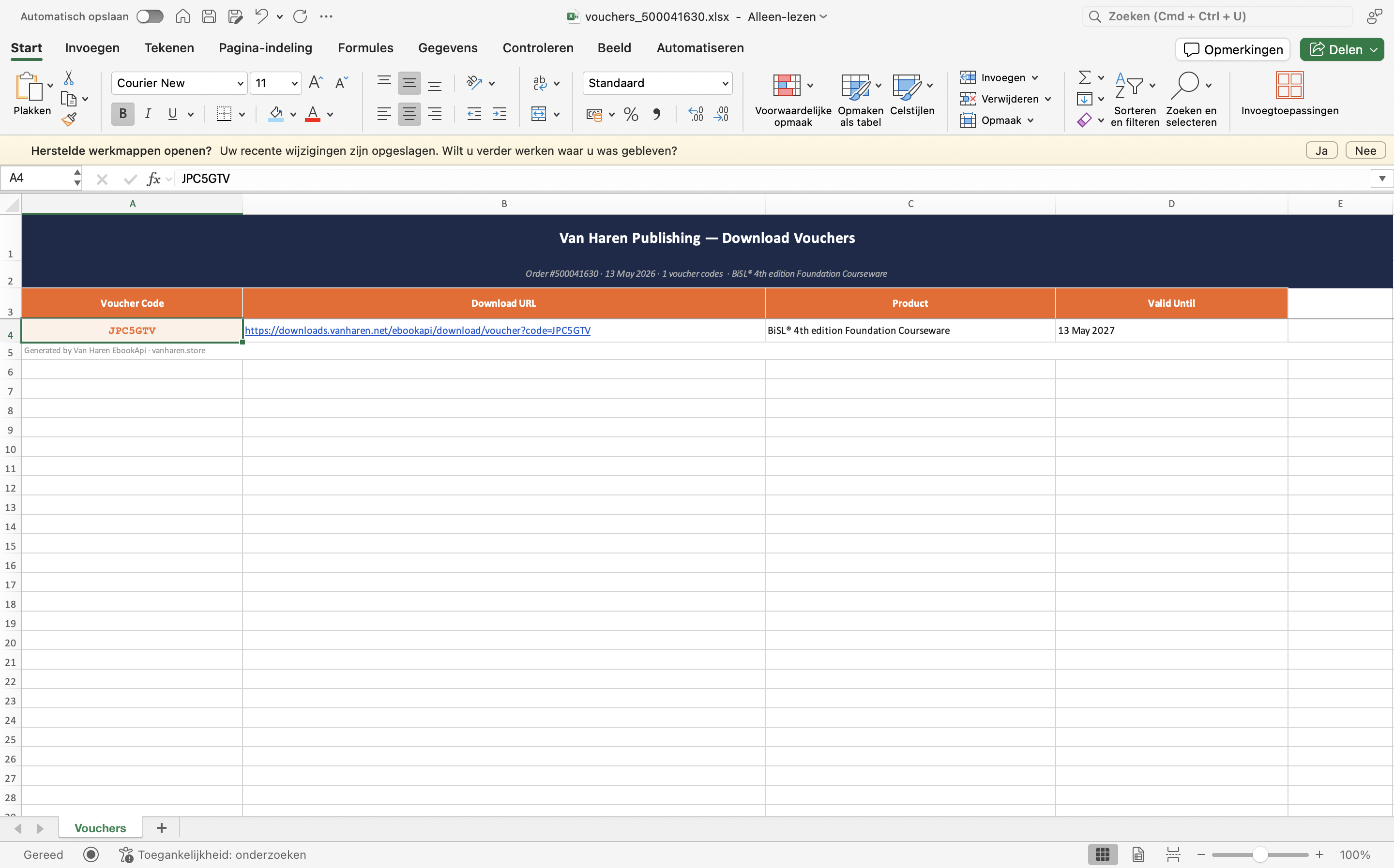The image size is (1394, 868).
Task: Align text to bottom of cell
Action: [x=435, y=83]
